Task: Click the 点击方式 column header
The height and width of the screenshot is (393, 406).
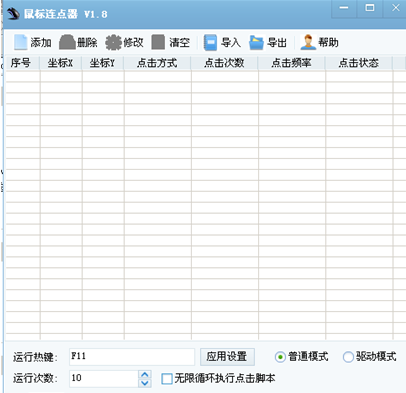Action: click(x=157, y=63)
